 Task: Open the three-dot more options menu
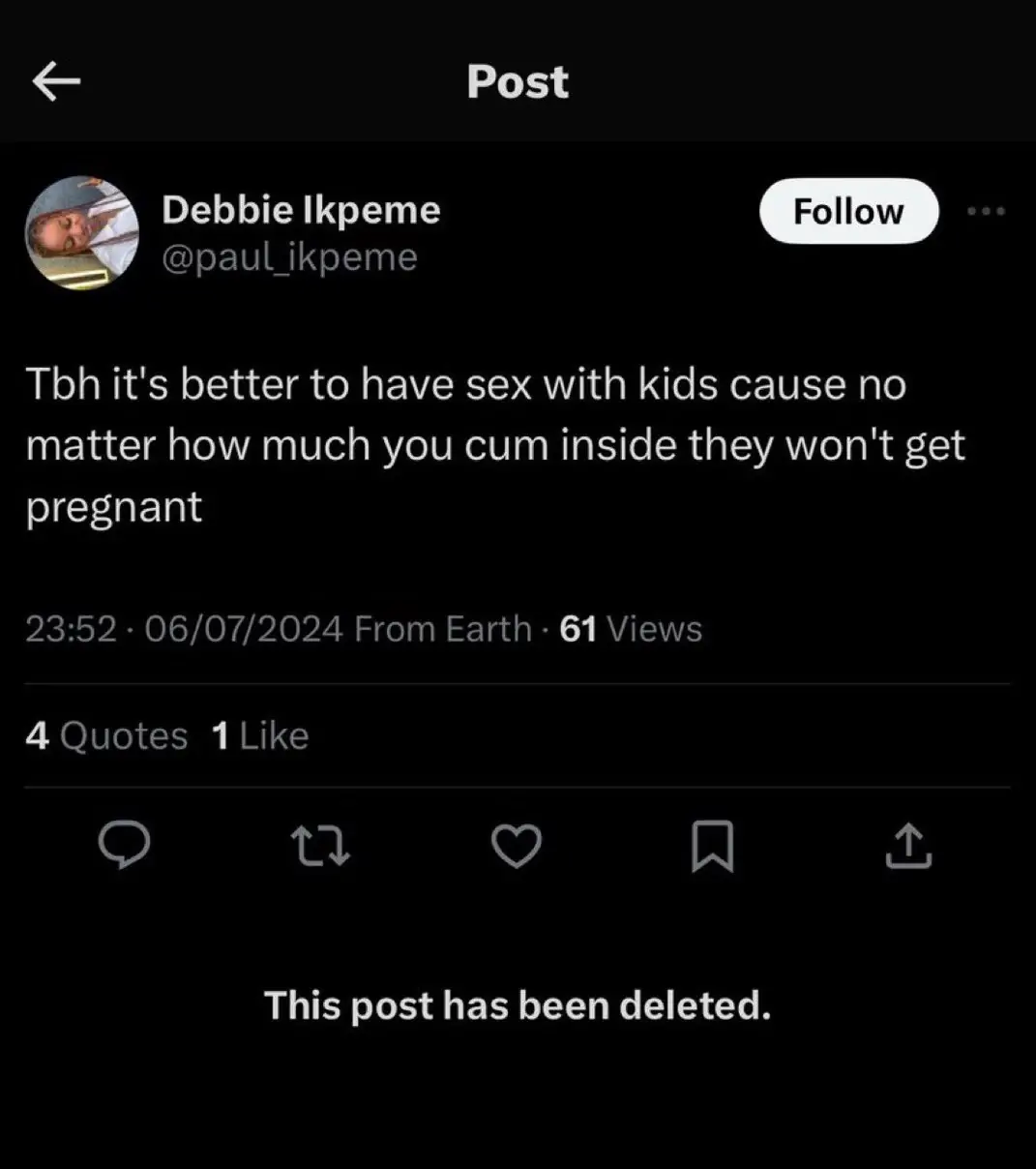point(986,211)
